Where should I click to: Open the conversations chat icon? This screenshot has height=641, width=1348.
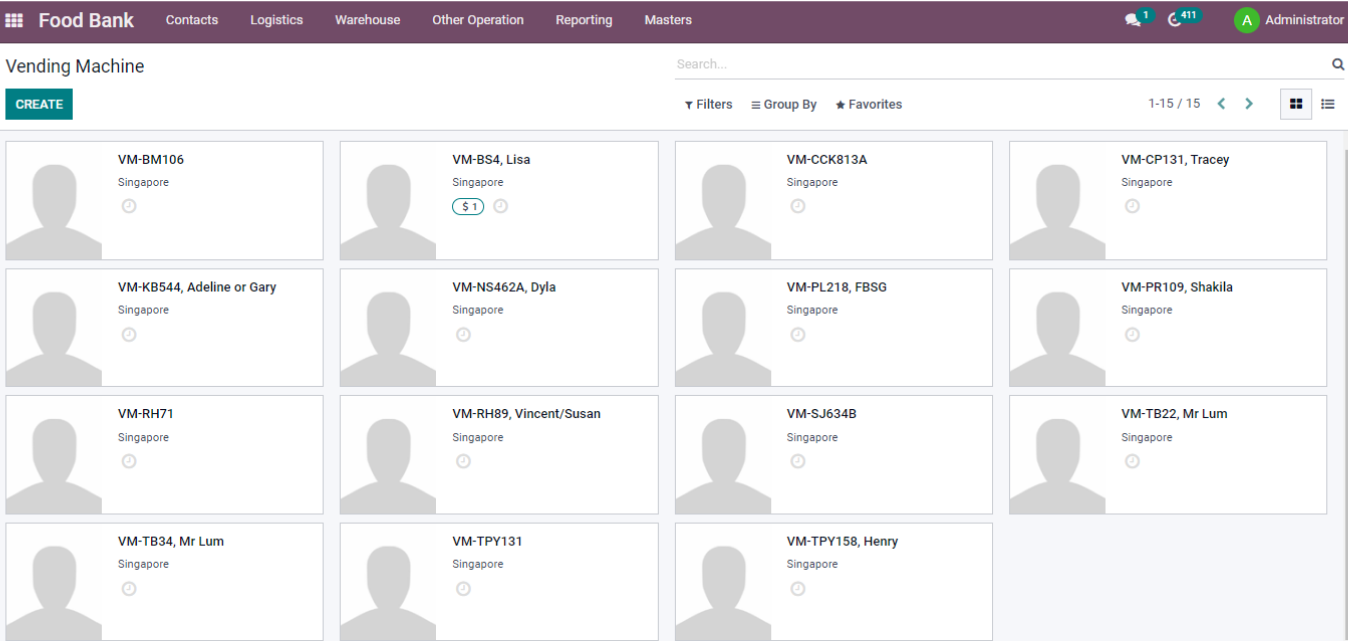(x=1132, y=20)
